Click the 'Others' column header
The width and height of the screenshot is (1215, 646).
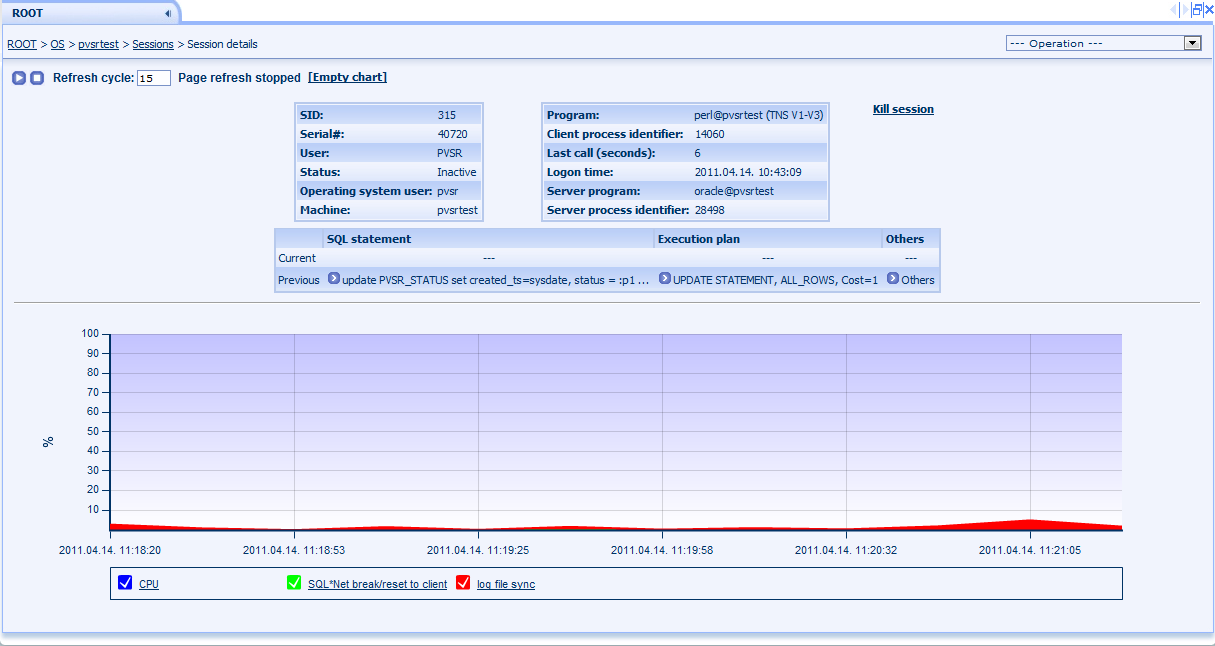pos(905,239)
